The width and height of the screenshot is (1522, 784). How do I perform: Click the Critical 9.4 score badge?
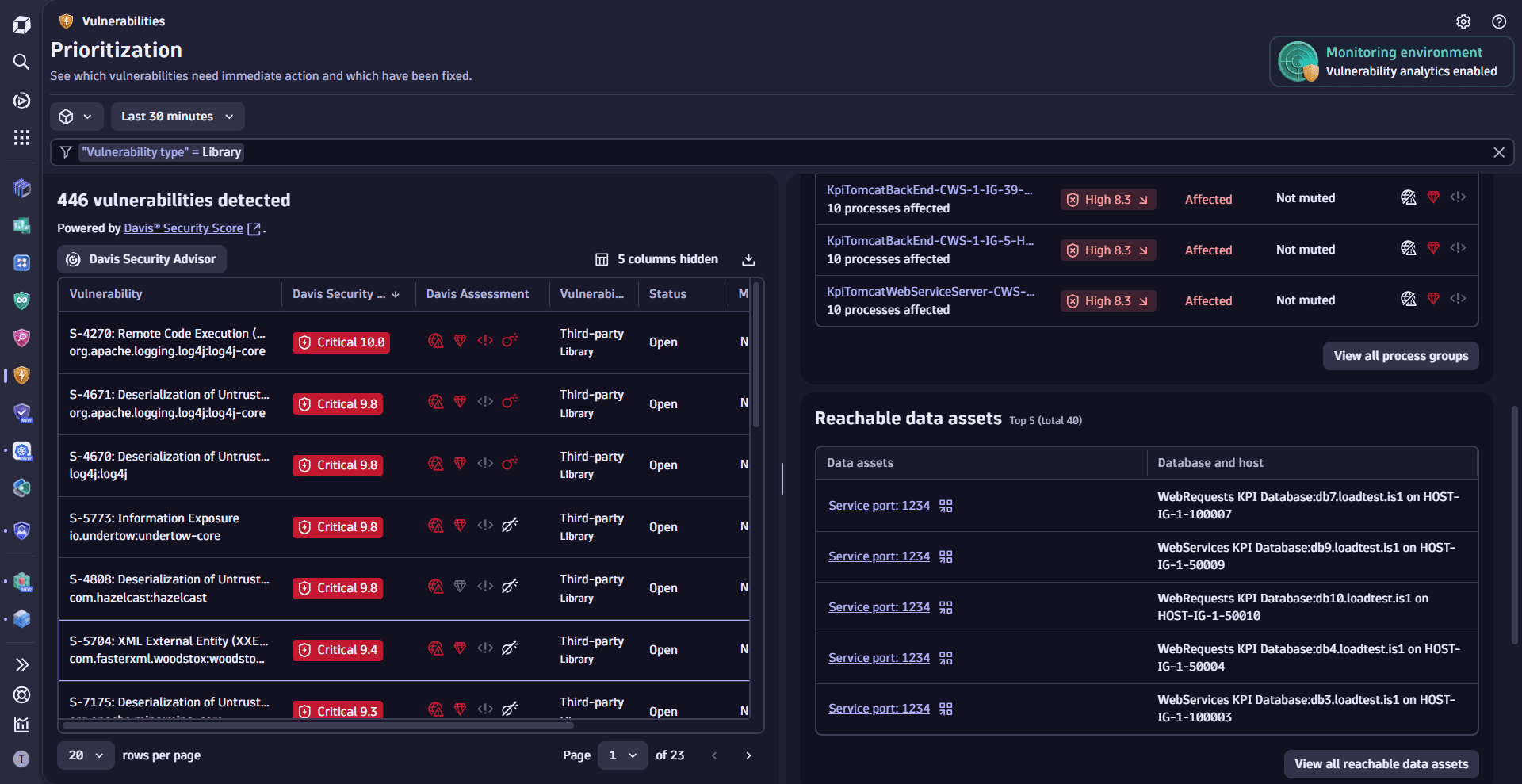click(338, 650)
